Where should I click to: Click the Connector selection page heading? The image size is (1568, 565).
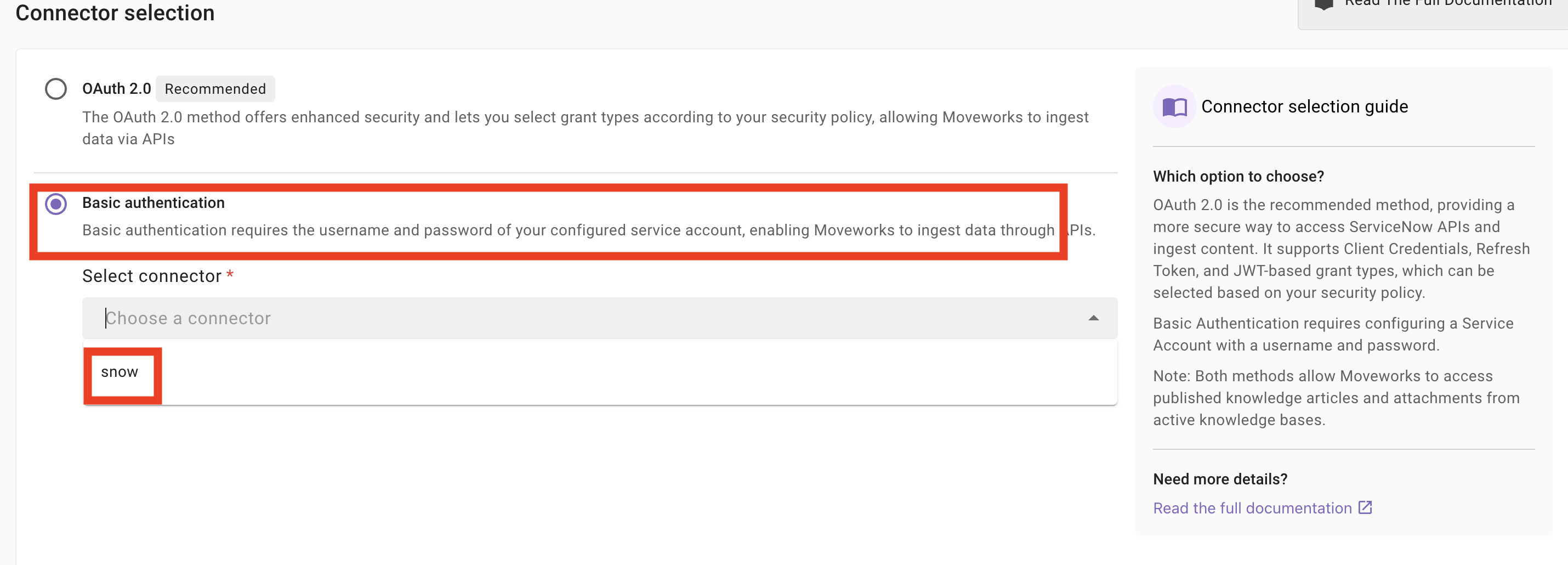[115, 13]
